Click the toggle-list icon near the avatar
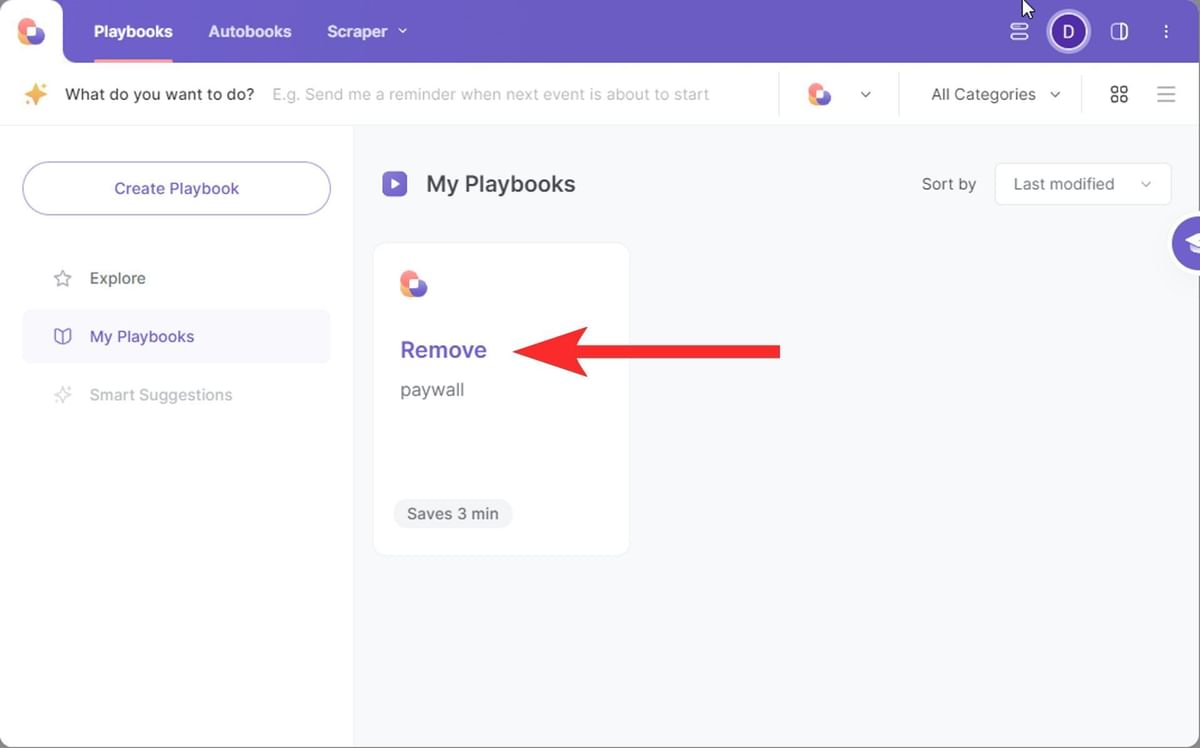Image resolution: width=1200 pixels, height=748 pixels. pos(1019,31)
